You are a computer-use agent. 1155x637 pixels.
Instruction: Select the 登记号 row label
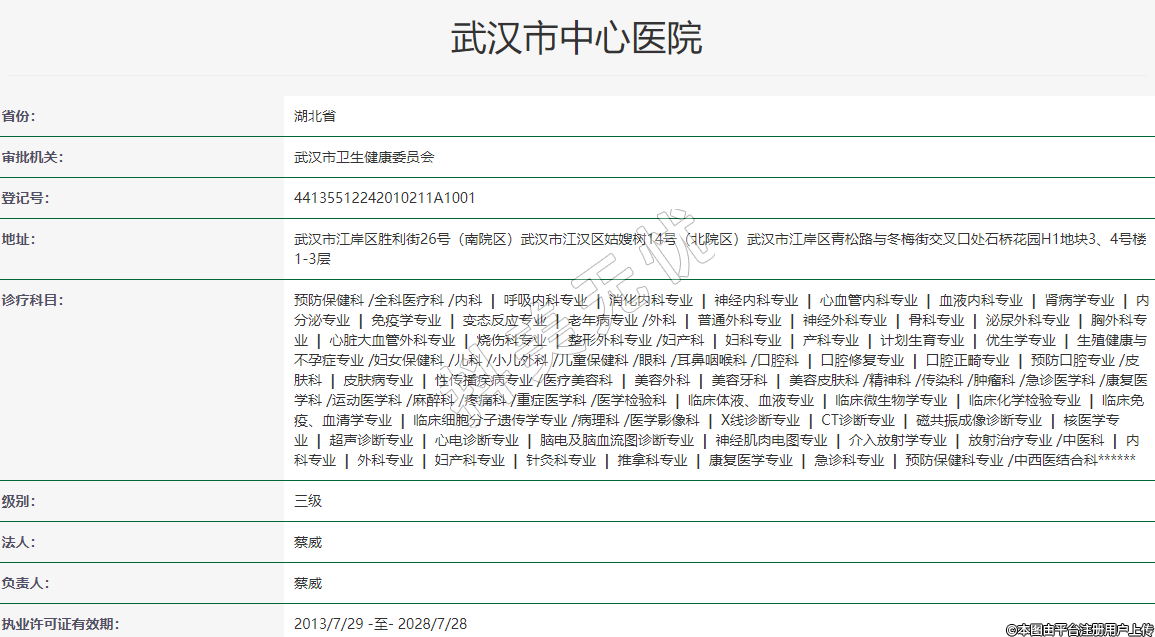point(25,198)
